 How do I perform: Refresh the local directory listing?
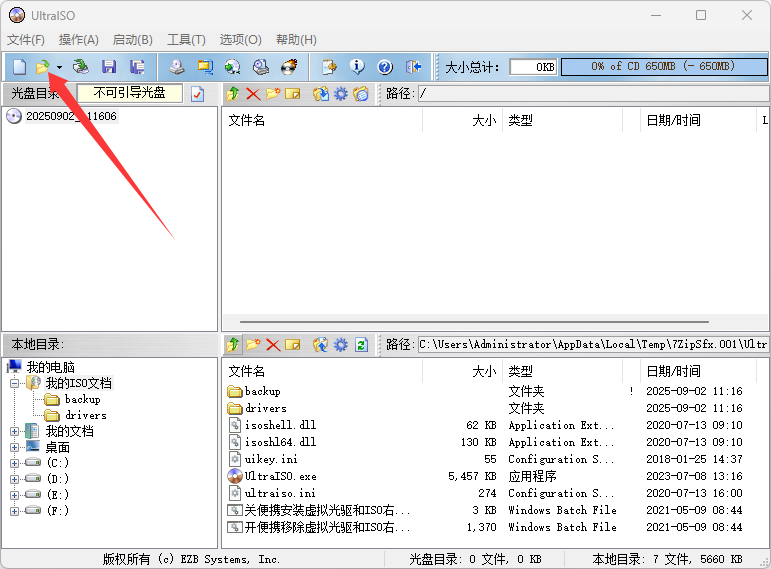[x=361, y=345]
